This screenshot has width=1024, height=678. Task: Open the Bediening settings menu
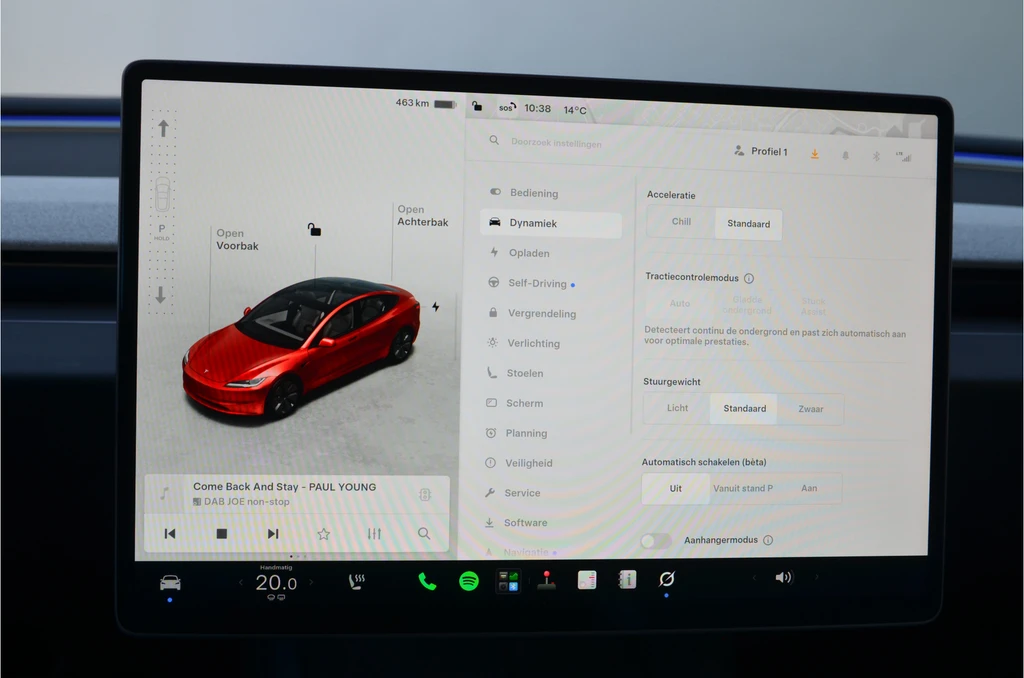(551, 193)
